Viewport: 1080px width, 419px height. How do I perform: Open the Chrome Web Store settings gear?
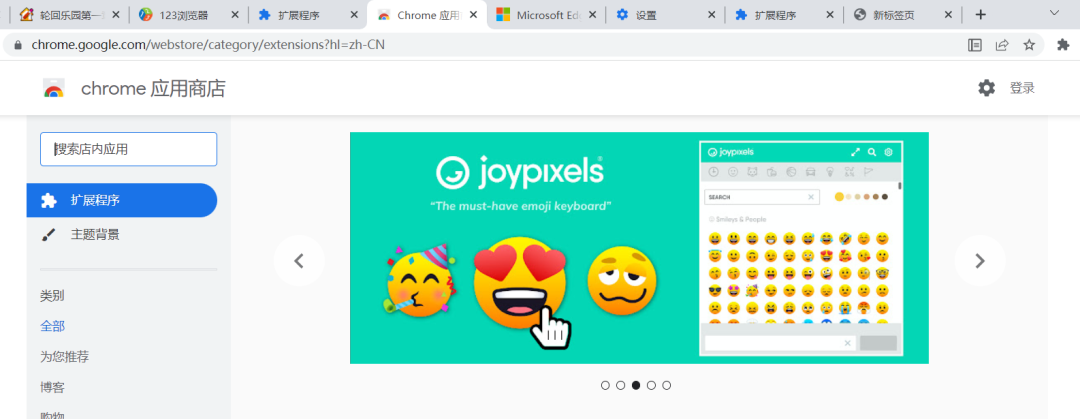986,88
